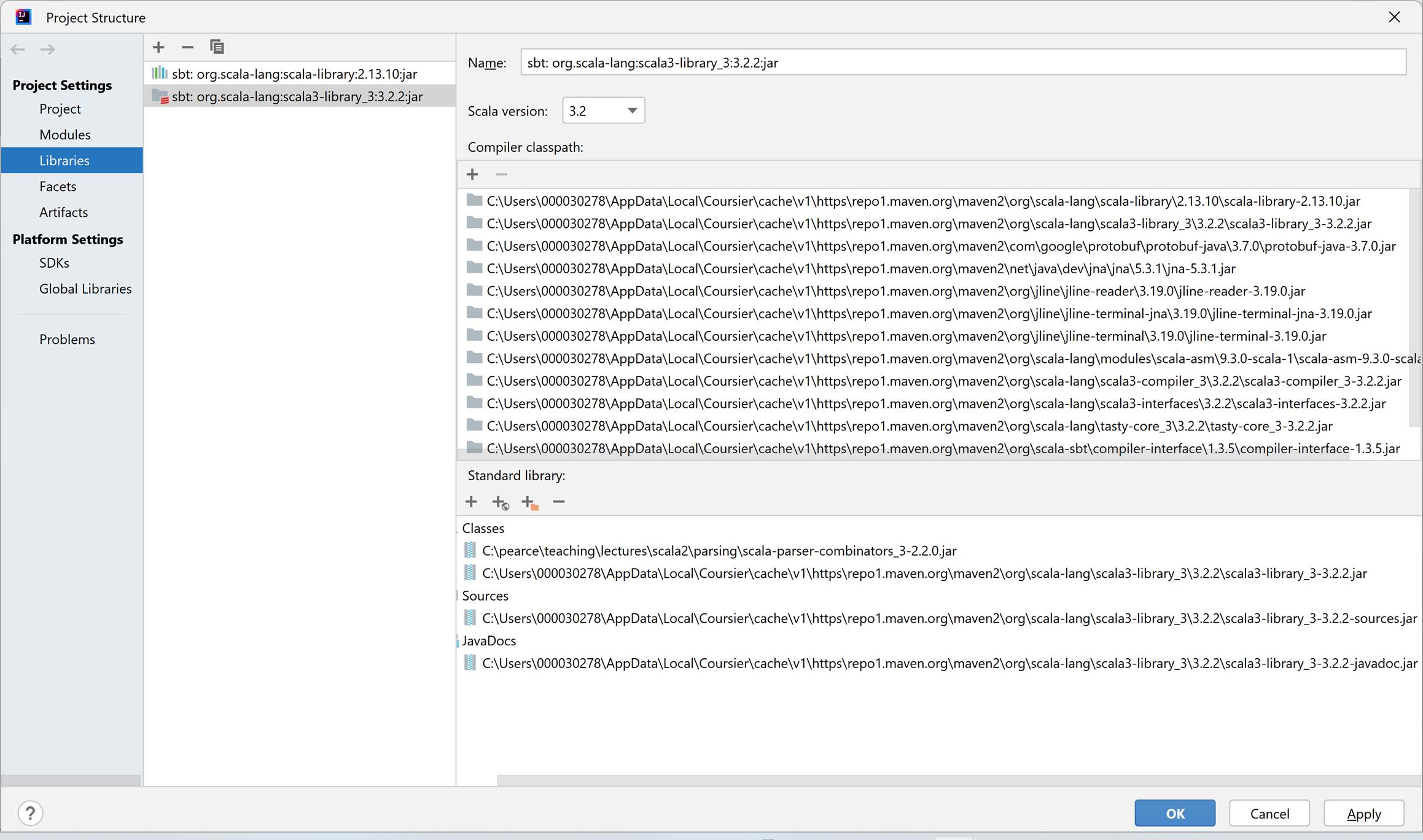This screenshot has height=840, width=1423.
Task: Click the copy library icon
Action: coord(217,47)
